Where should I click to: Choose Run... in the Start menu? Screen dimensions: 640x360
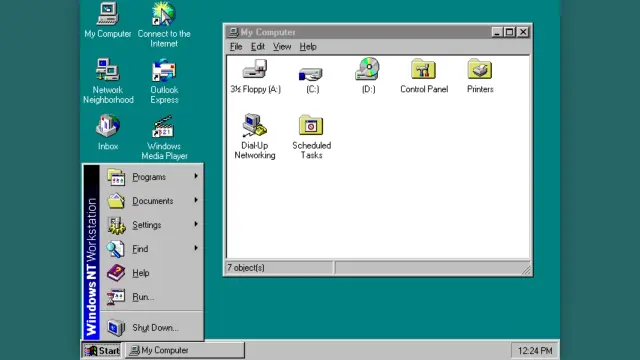[x=151, y=297]
